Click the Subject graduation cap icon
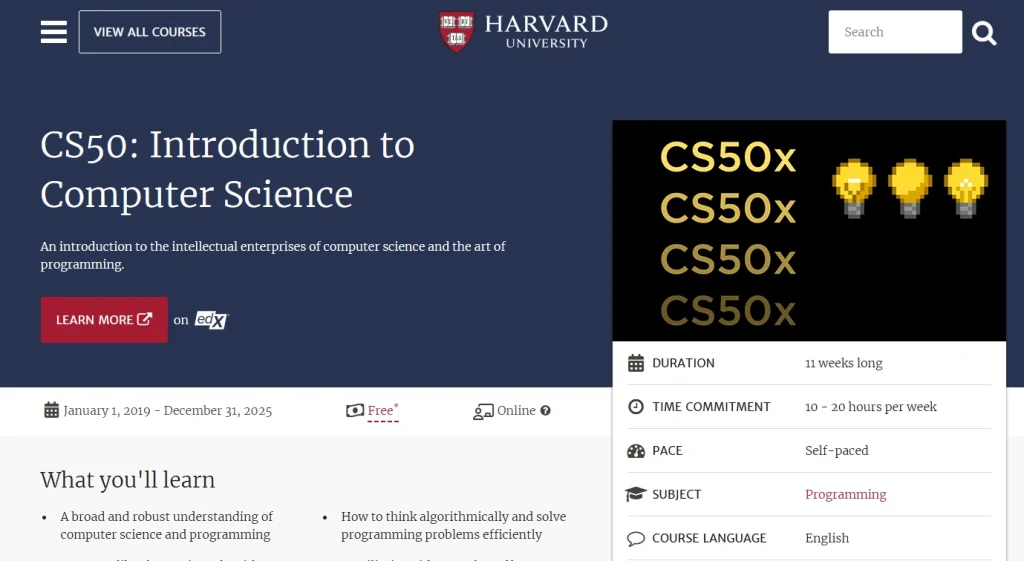This screenshot has width=1024, height=561. point(636,495)
